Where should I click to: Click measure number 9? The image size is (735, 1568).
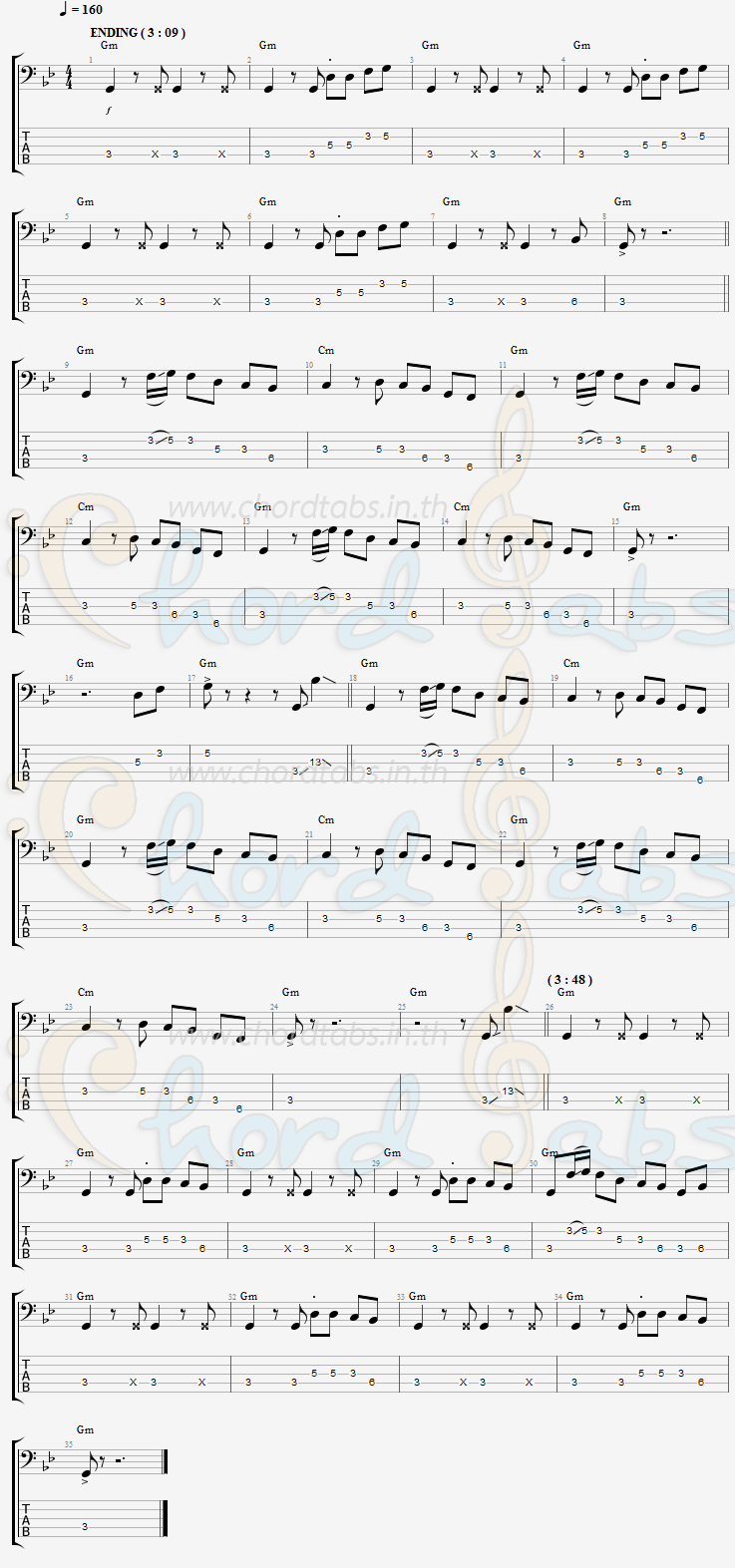click(x=68, y=365)
